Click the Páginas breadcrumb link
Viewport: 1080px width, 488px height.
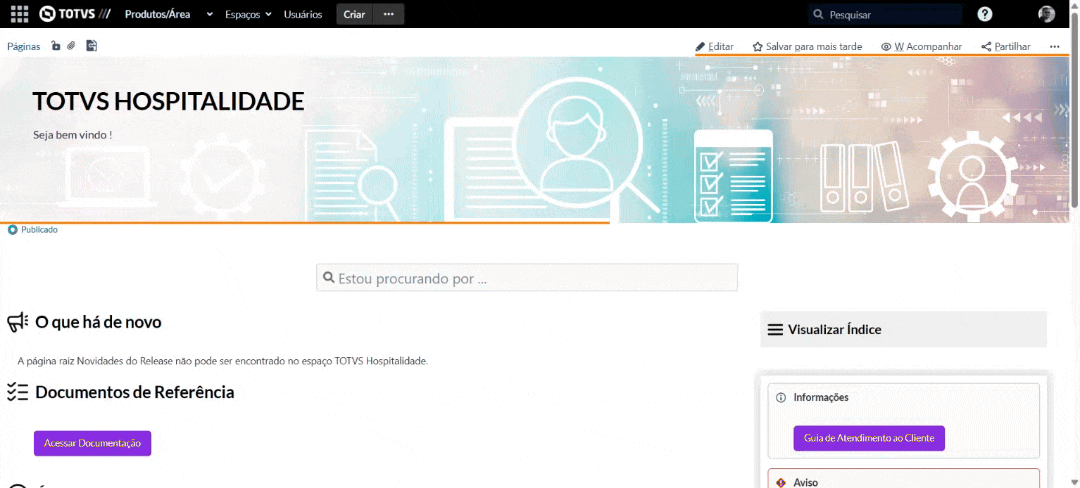[23, 46]
